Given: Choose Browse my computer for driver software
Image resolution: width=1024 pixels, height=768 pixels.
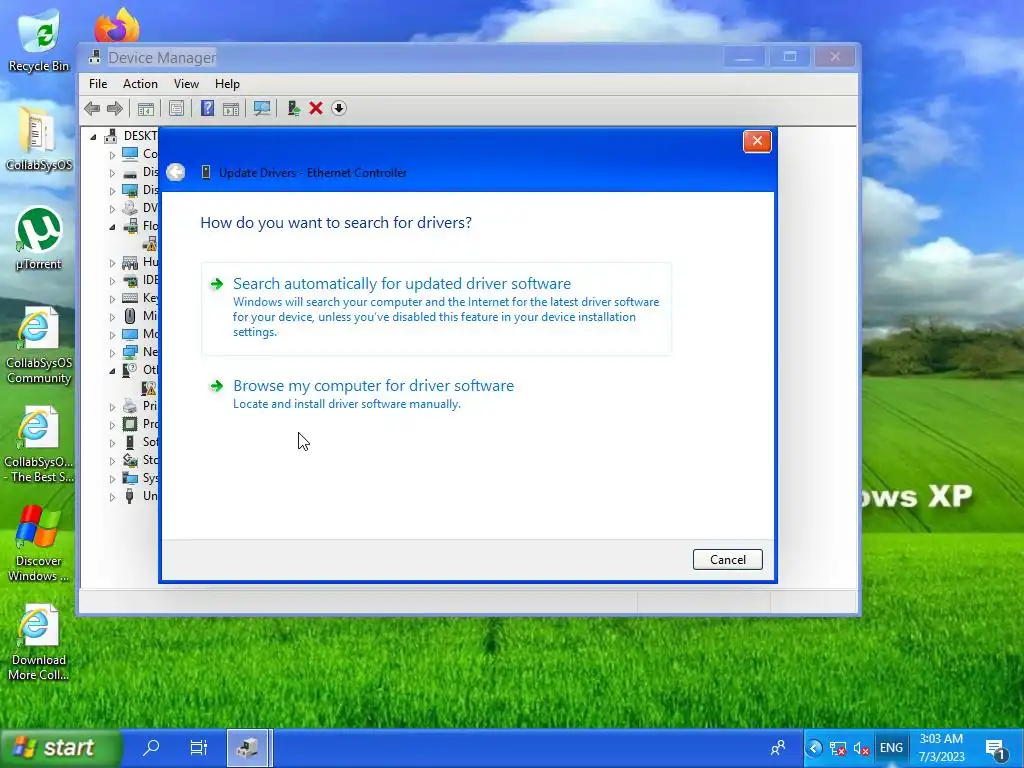Looking at the screenshot, I should [436, 394].
